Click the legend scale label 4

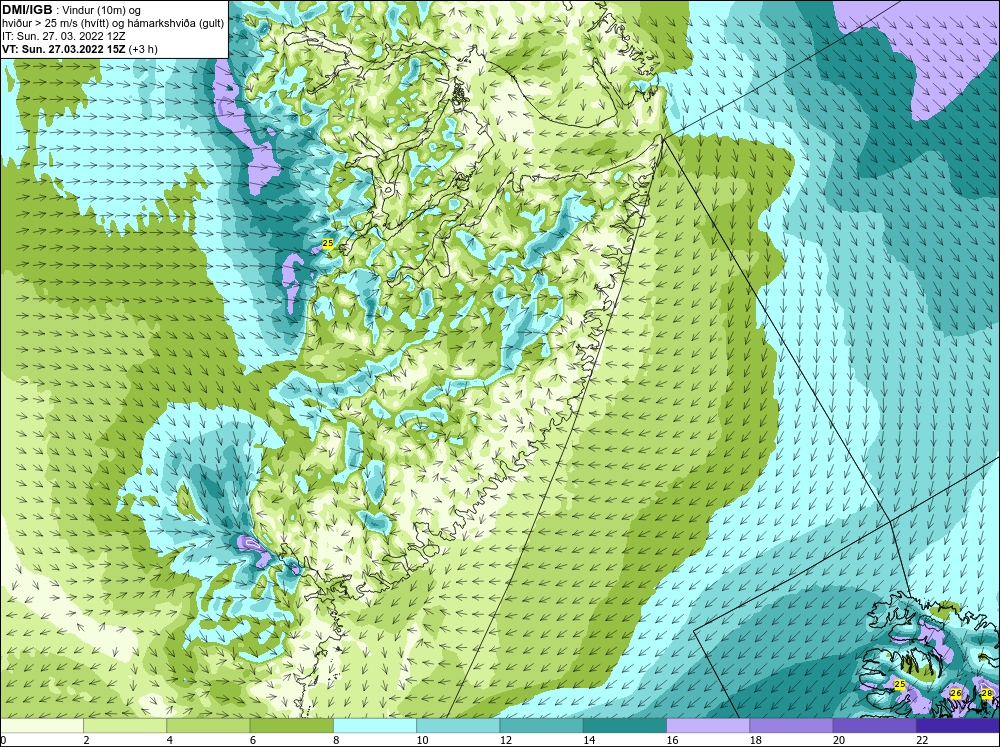pos(170,740)
